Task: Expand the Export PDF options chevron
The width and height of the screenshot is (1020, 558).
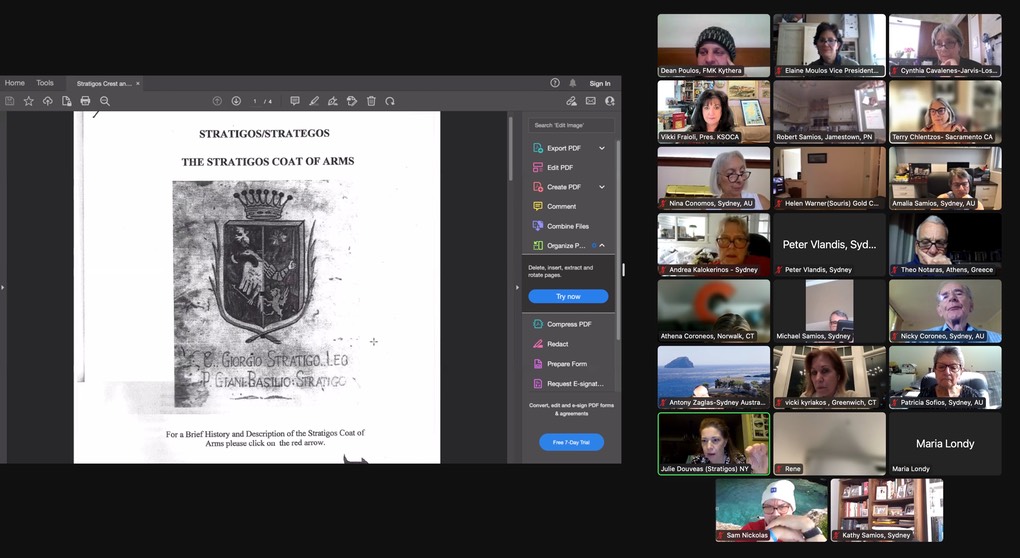Action: (x=602, y=148)
